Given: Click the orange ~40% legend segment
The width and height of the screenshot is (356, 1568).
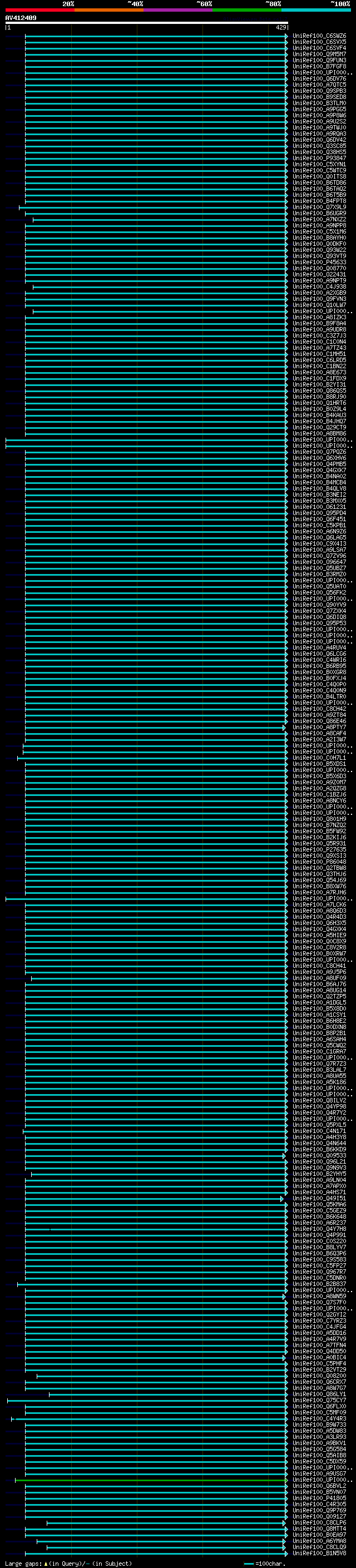Looking at the screenshot, I should point(109,11).
